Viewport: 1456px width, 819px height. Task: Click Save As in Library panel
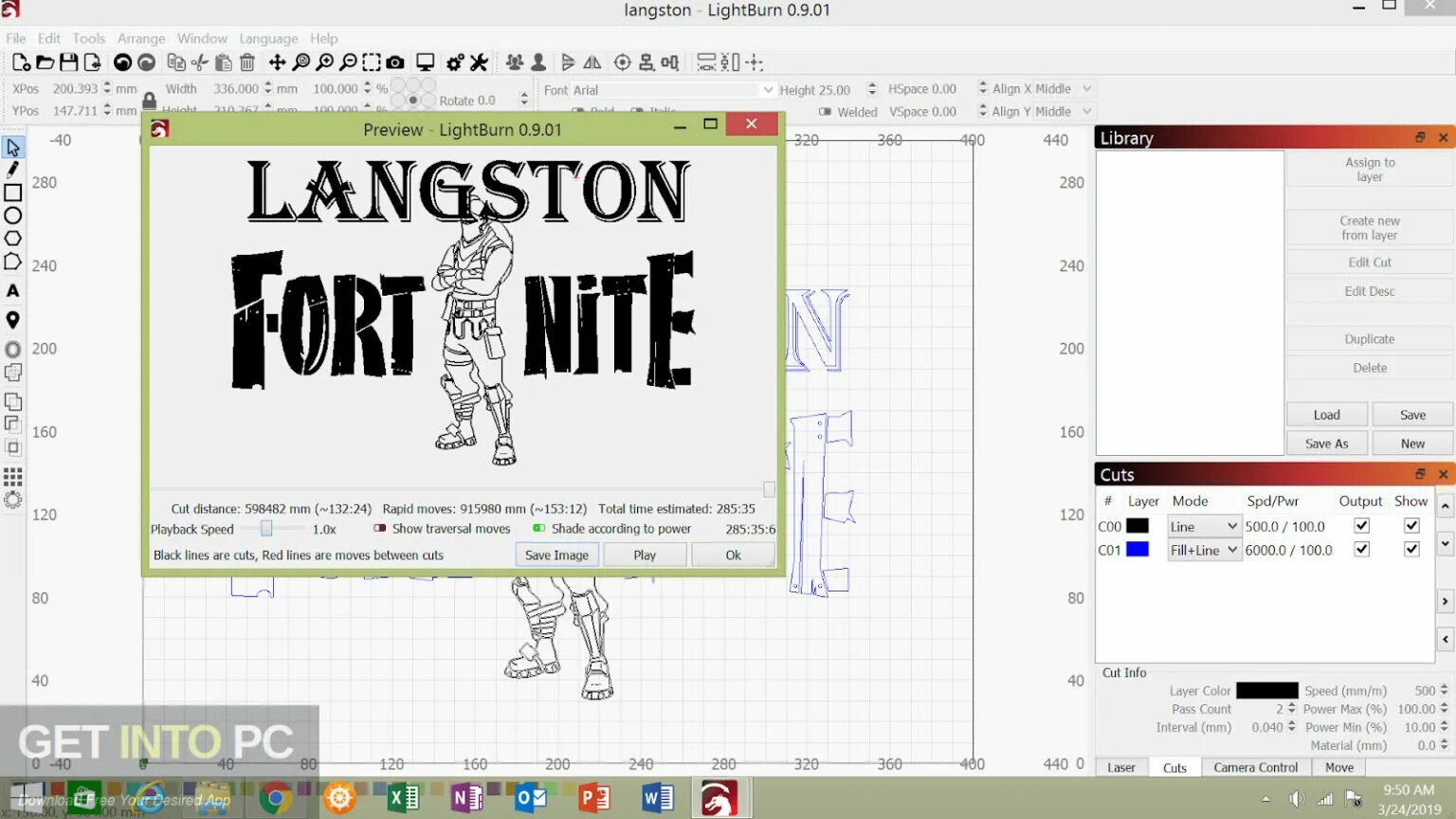tap(1327, 444)
